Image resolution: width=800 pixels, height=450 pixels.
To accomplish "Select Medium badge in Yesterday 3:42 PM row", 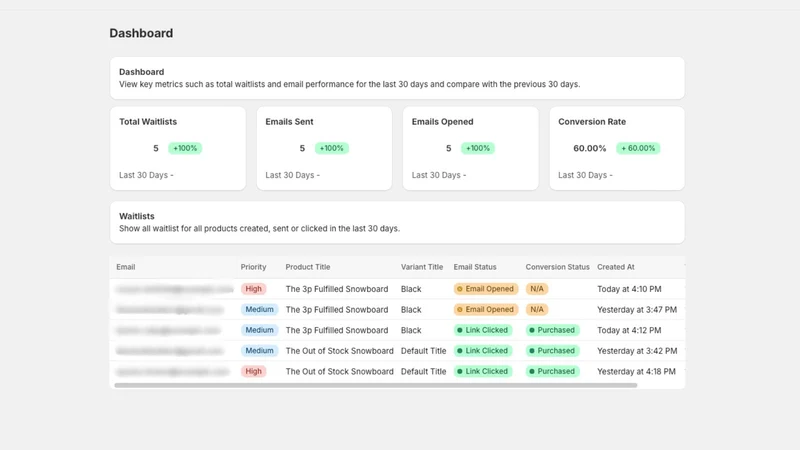I will [259, 351].
